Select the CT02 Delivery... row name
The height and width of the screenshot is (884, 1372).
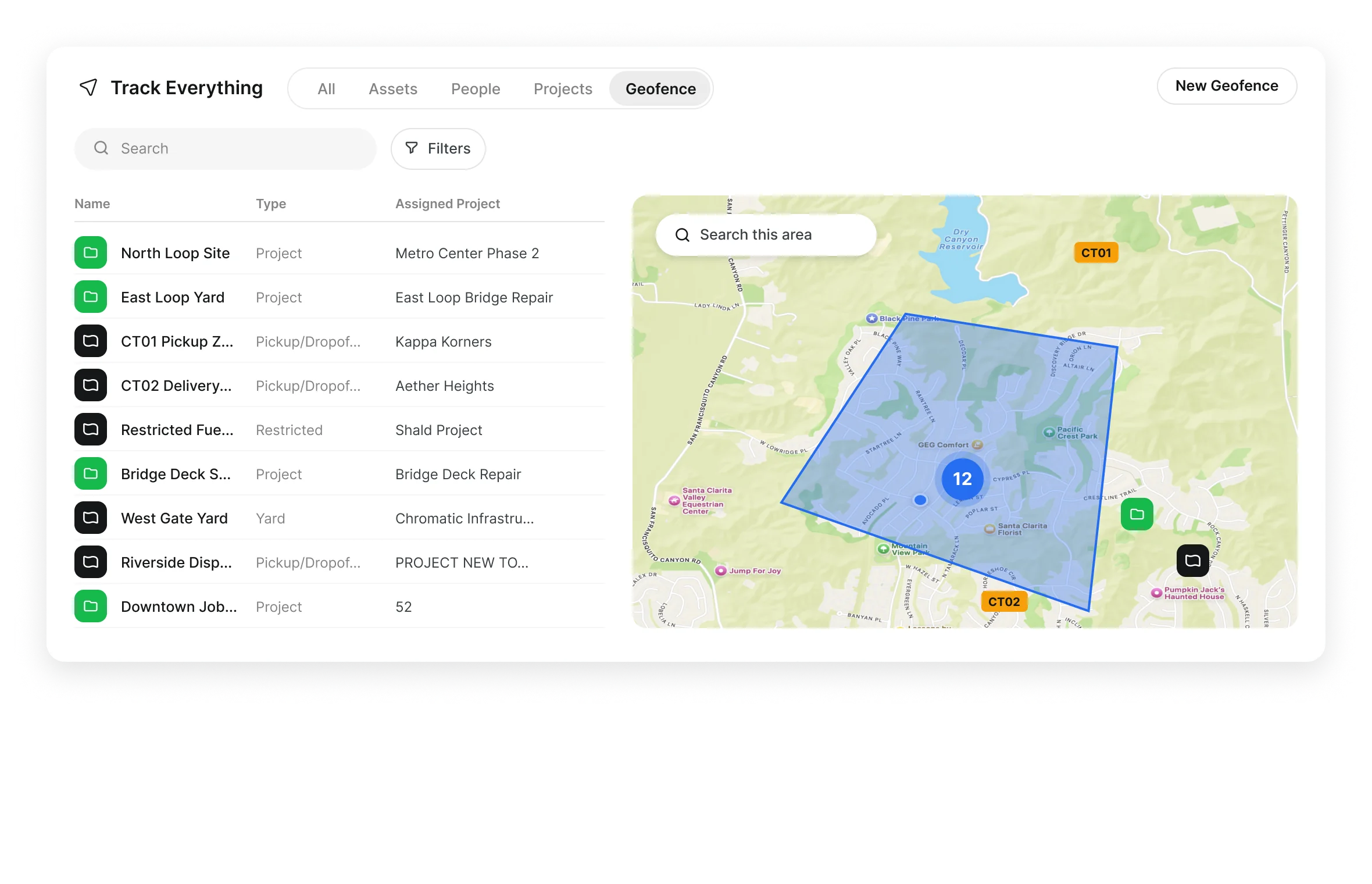(x=176, y=386)
